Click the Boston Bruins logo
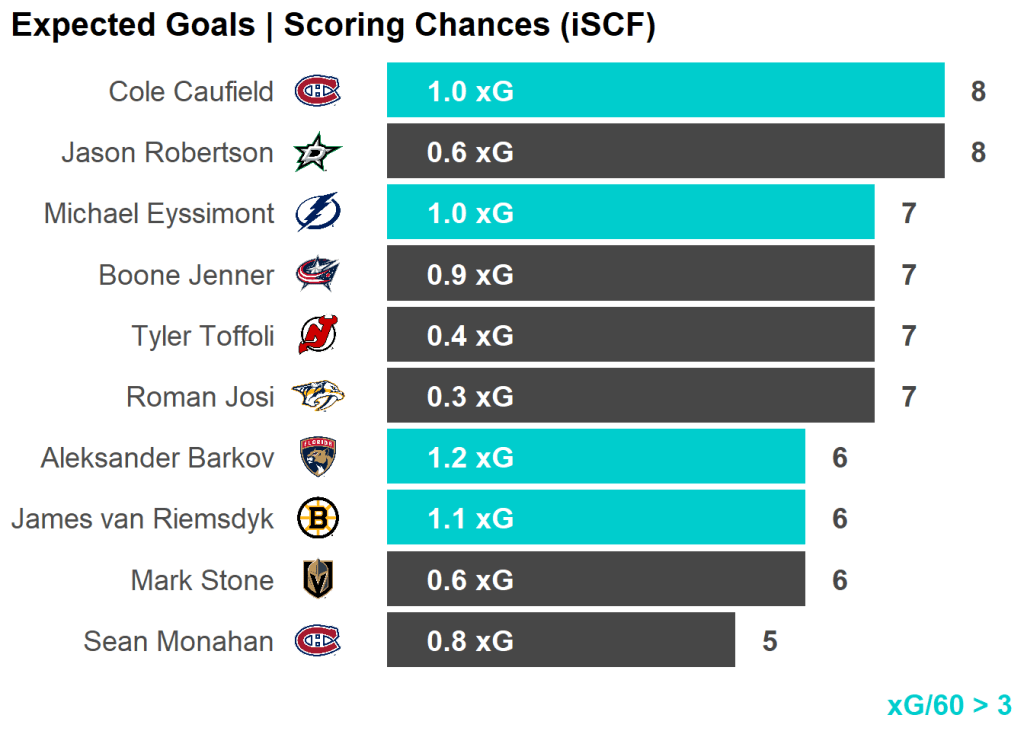Image resolution: width=1024 pixels, height=731 pixels. [317, 519]
